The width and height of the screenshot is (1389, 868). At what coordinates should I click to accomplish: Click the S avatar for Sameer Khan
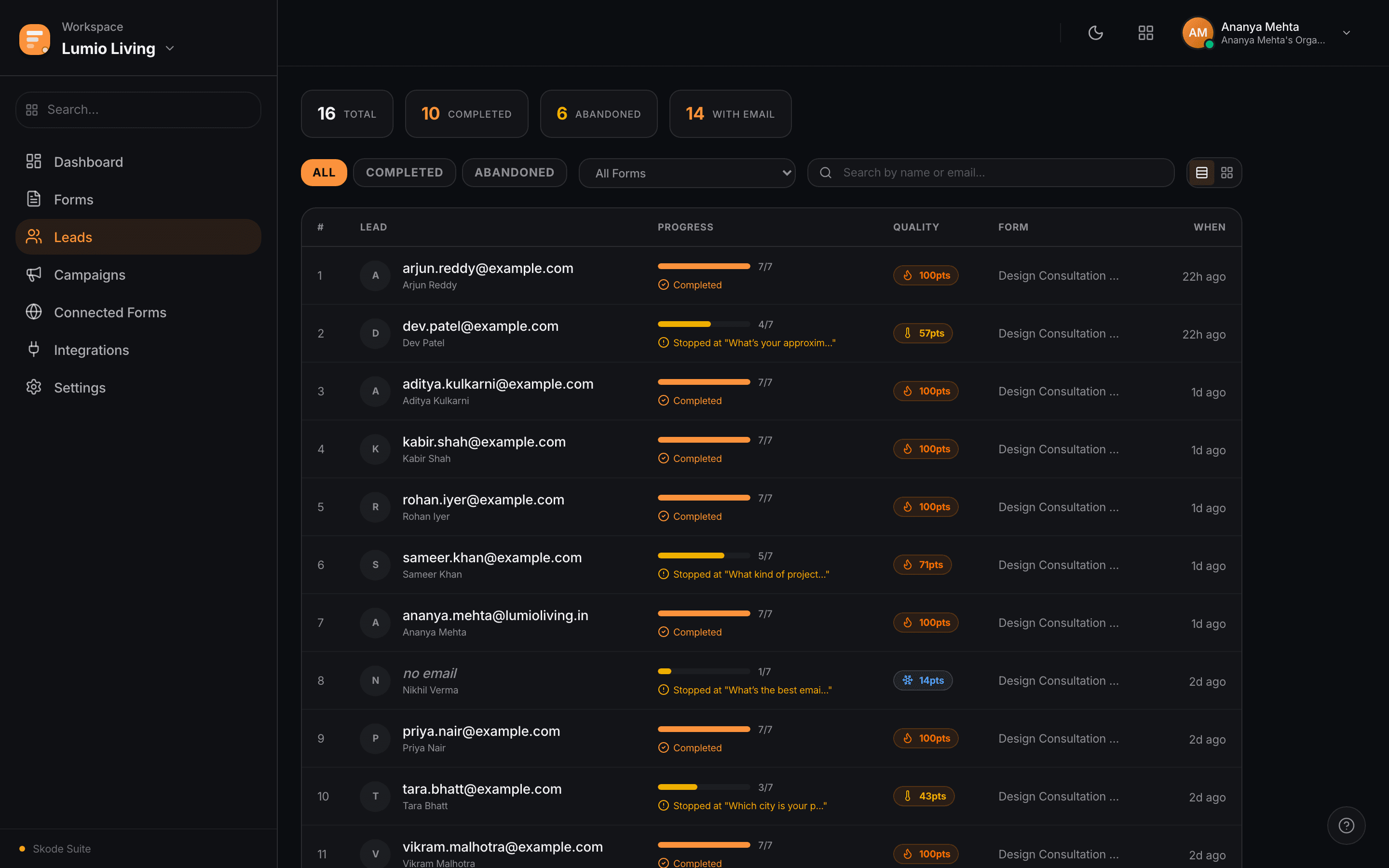click(375, 565)
